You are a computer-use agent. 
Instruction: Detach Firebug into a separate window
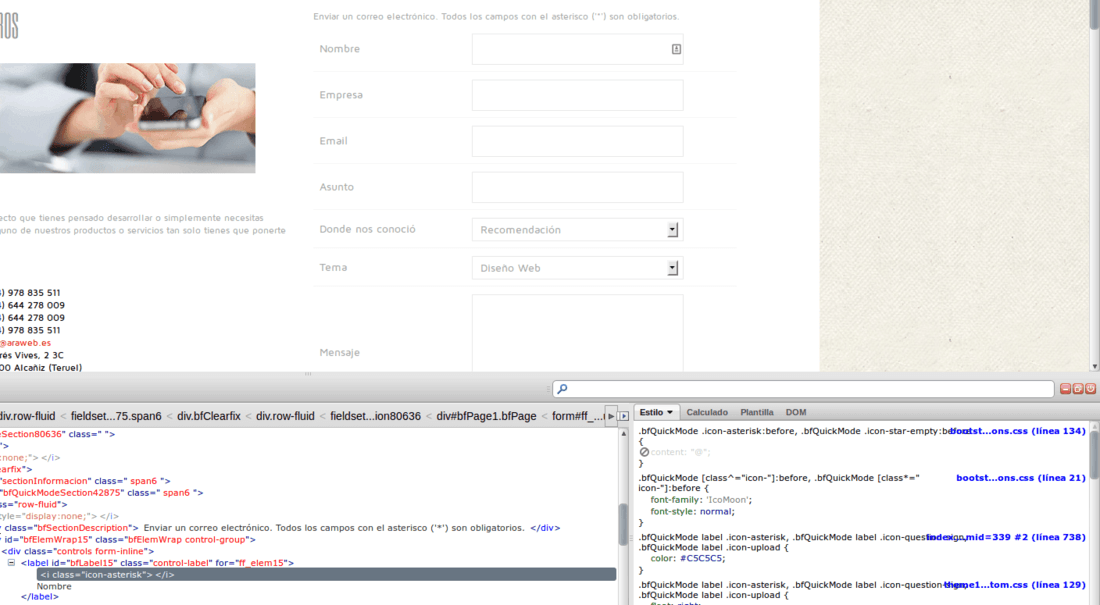(1078, 389)
